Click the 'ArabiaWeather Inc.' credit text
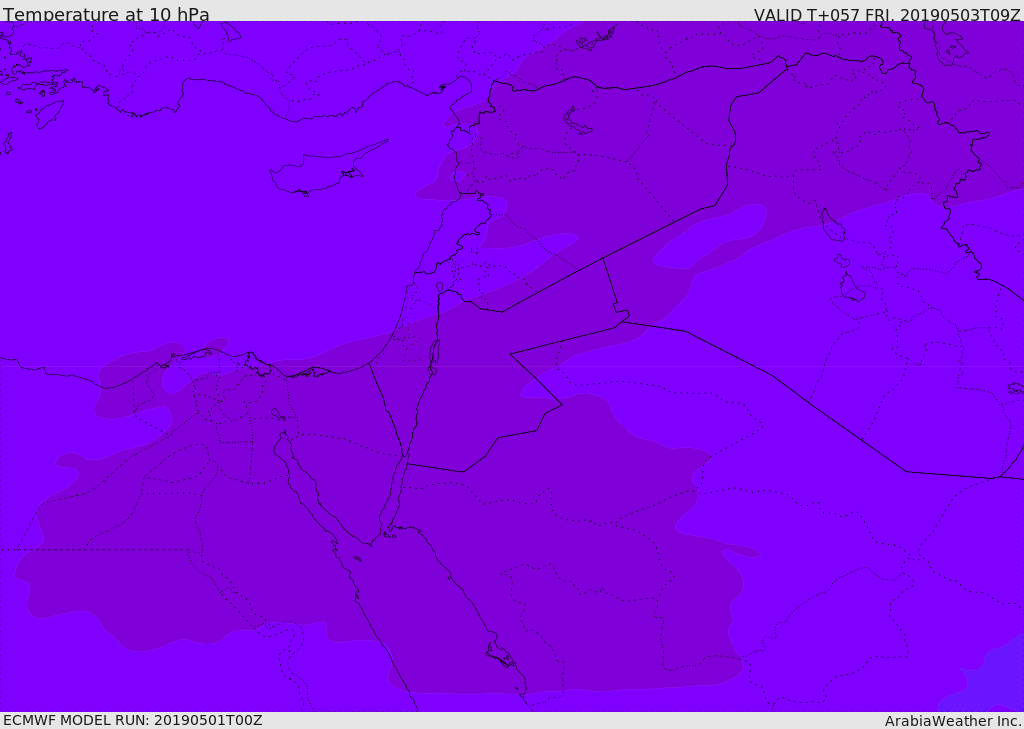The height and width of the screenshot is (729, 1024). point(953,721)
